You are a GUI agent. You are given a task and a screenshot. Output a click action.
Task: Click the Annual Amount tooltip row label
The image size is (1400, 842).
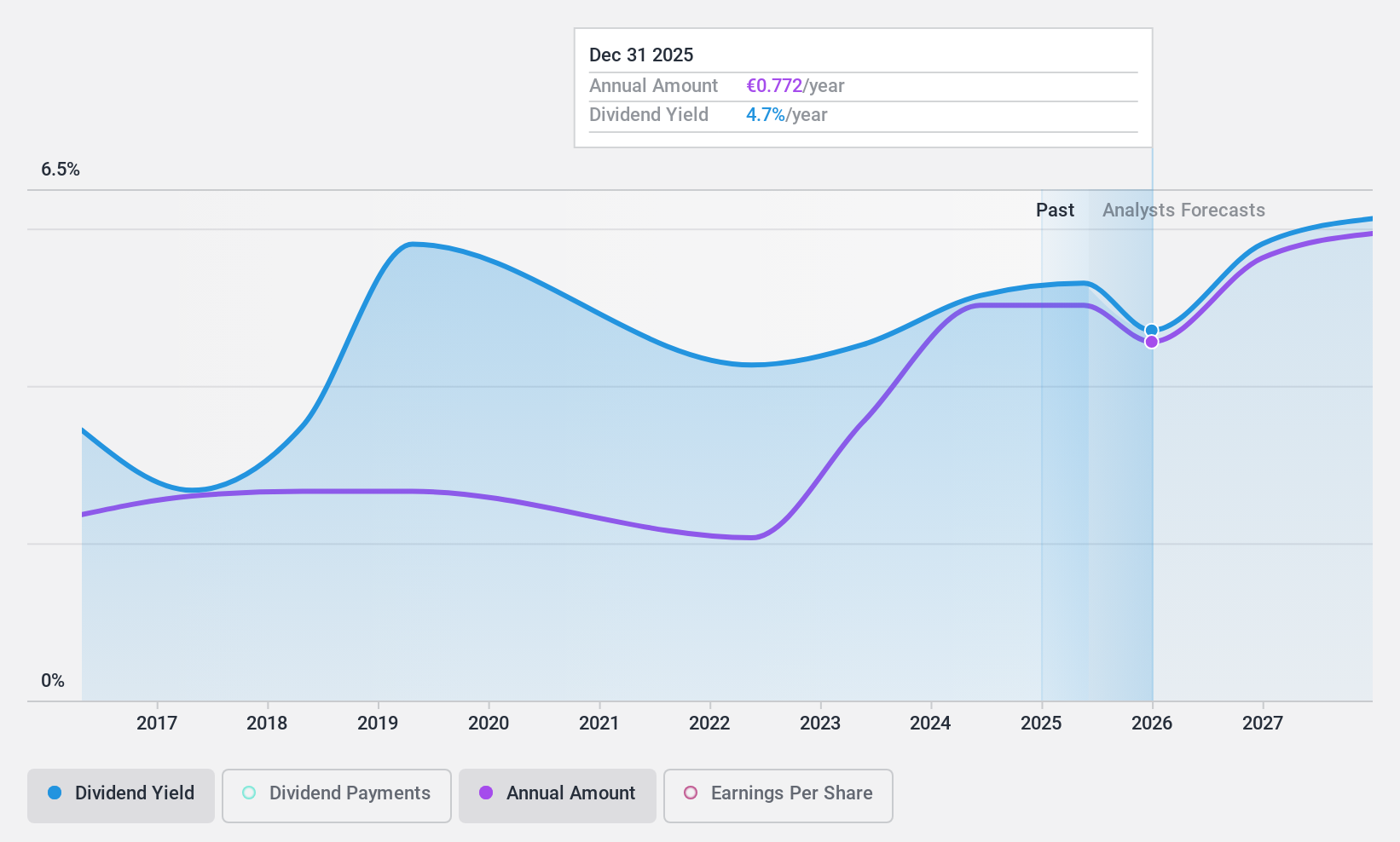pyautogui.click(x=654, y=86)
